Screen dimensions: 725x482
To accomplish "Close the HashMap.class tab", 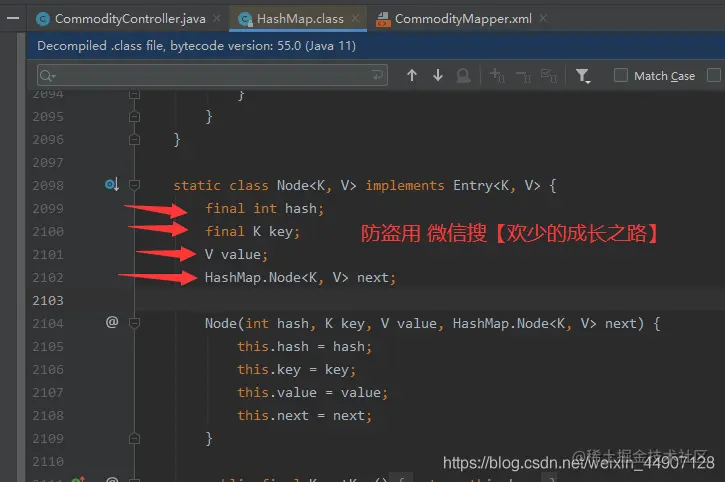I will (355, 19).
